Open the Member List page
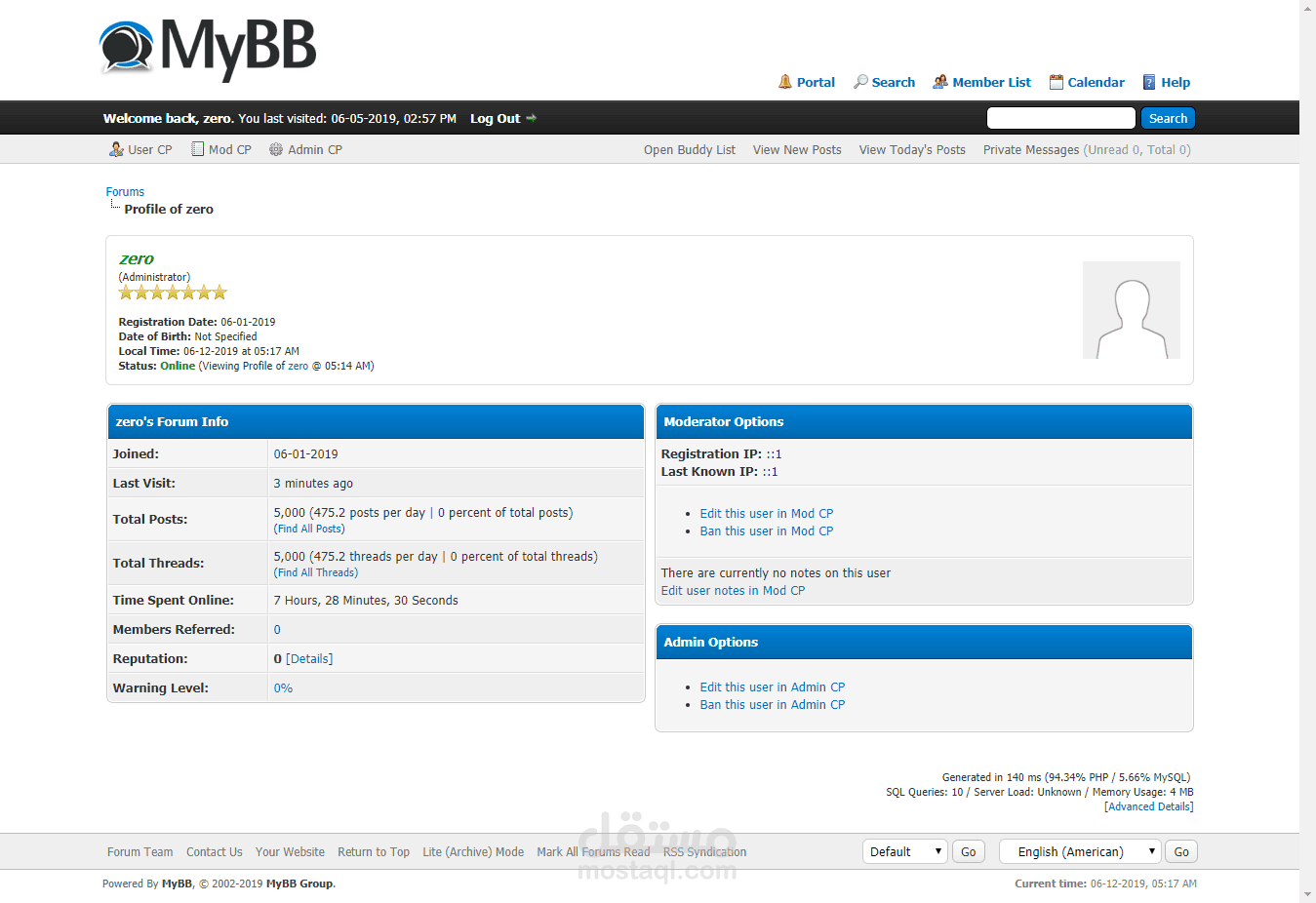Image resolution: width=1316 pixels, height=903 pixels. 991,82
